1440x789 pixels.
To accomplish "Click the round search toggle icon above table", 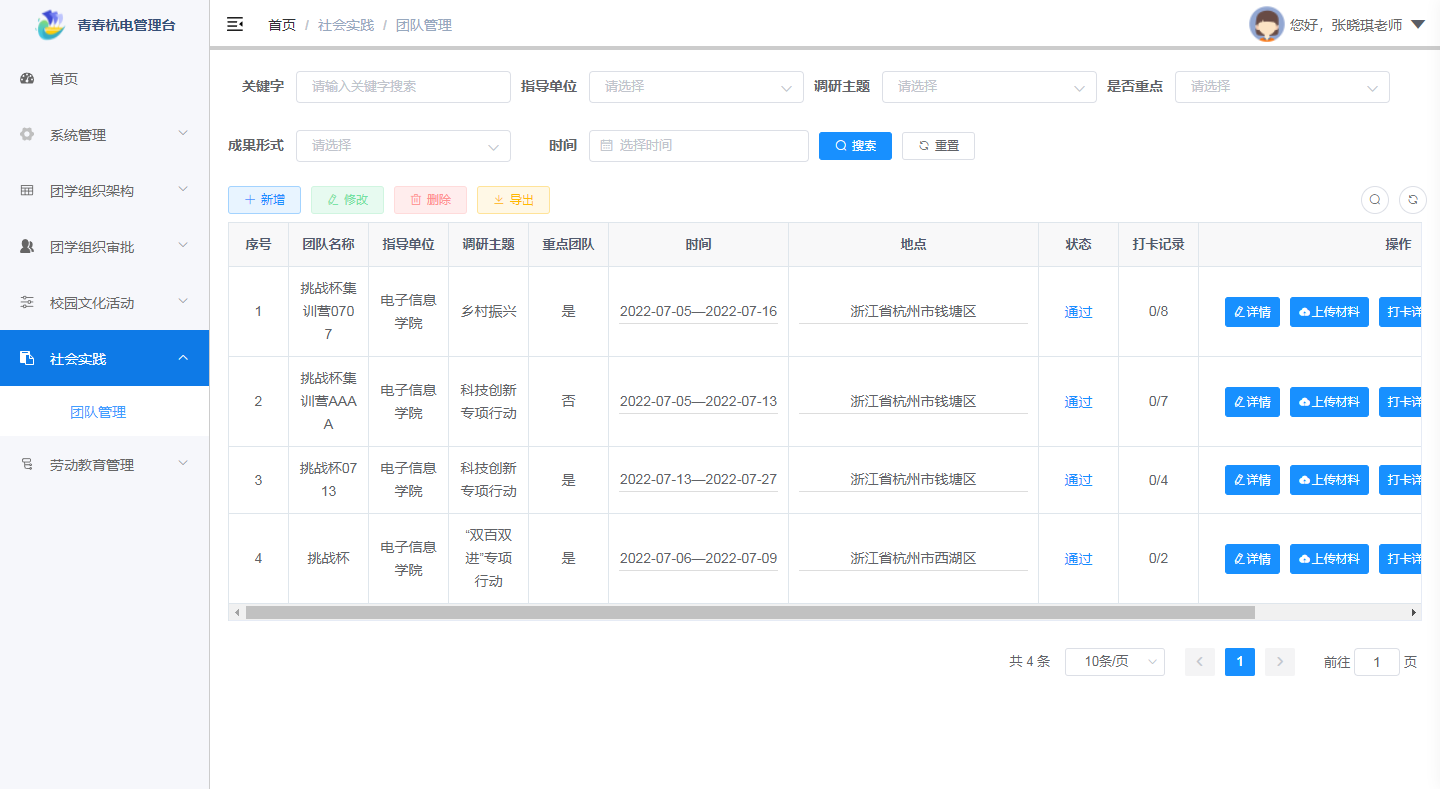I will (1375, 200).
